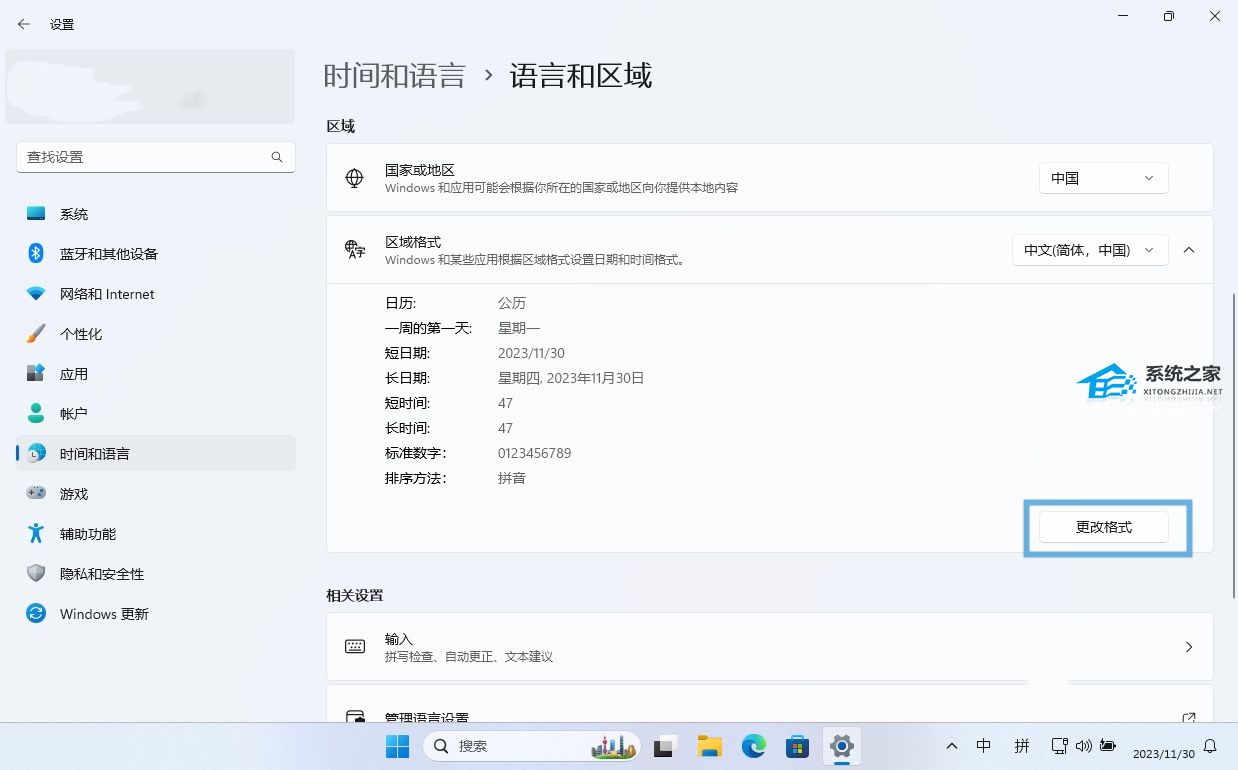
Task: Click the 更改格式 button
Action: coord(1103,527)
